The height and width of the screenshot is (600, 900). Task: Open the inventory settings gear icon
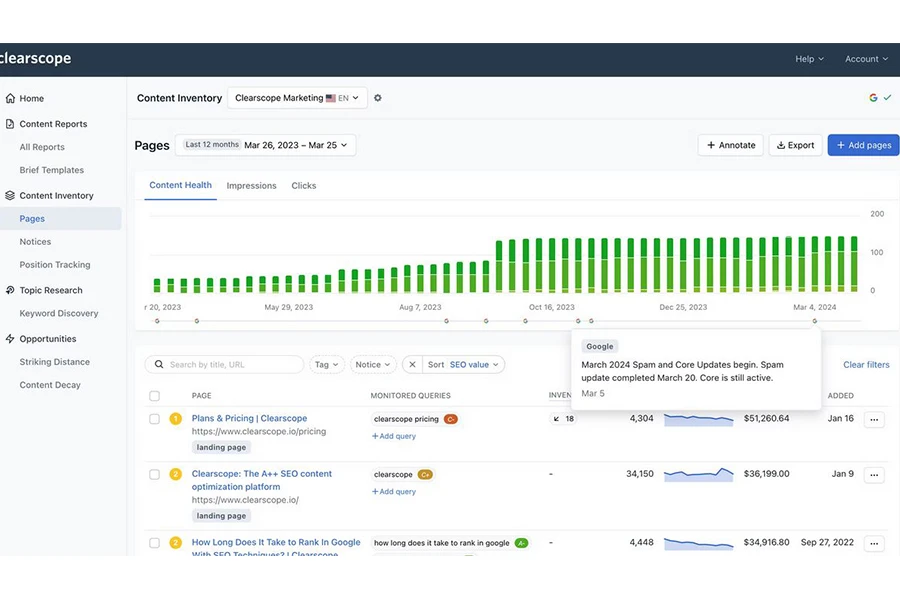click(378, 98)
